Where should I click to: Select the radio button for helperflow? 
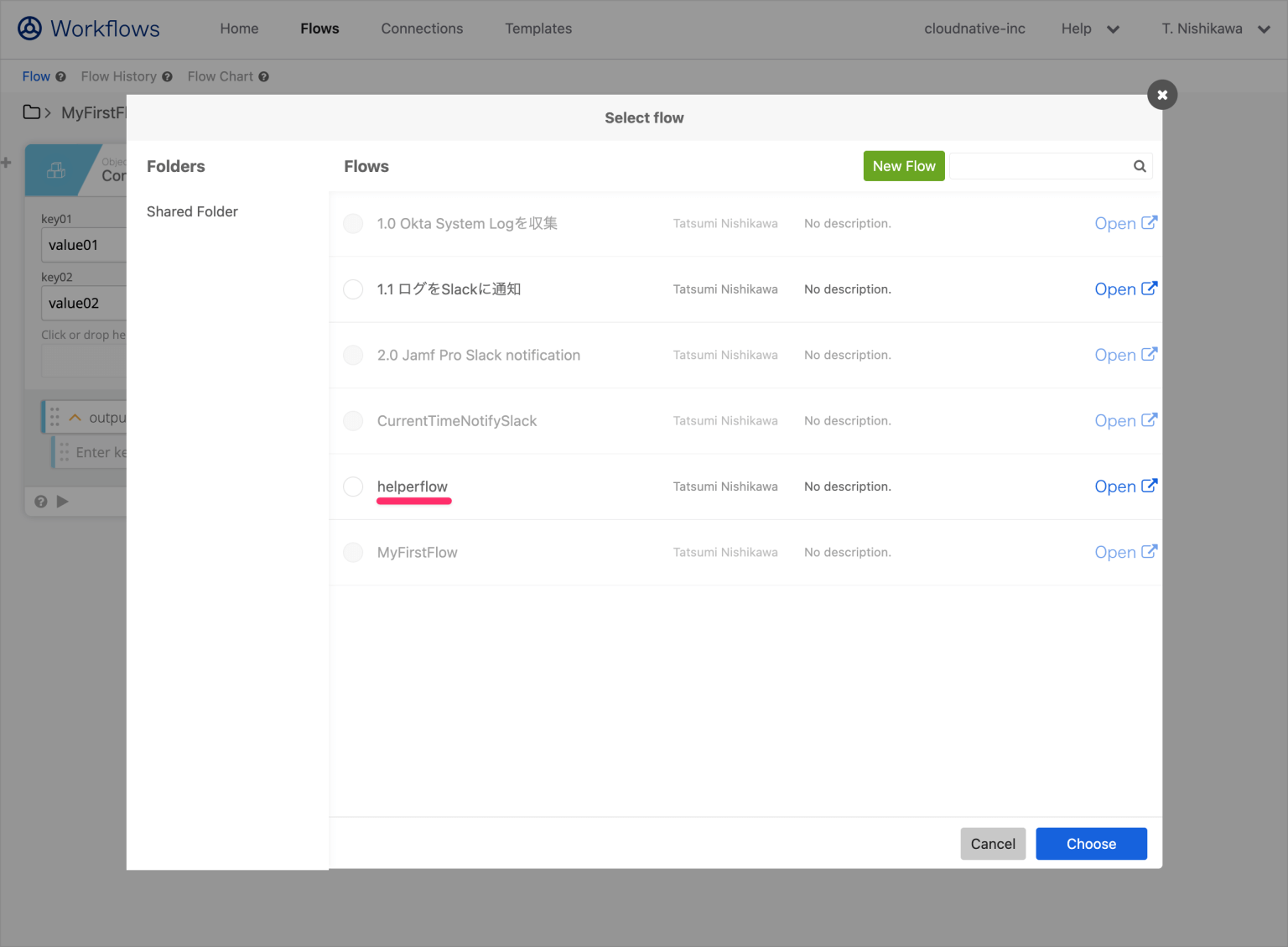pyautogui.click(x=353, y=487)
